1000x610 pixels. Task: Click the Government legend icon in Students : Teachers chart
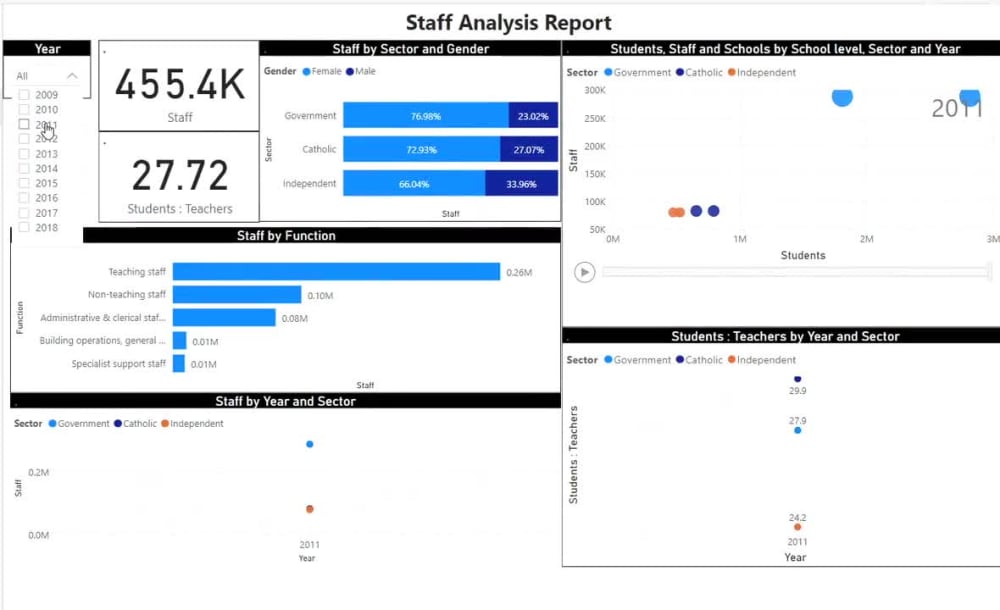608,359
